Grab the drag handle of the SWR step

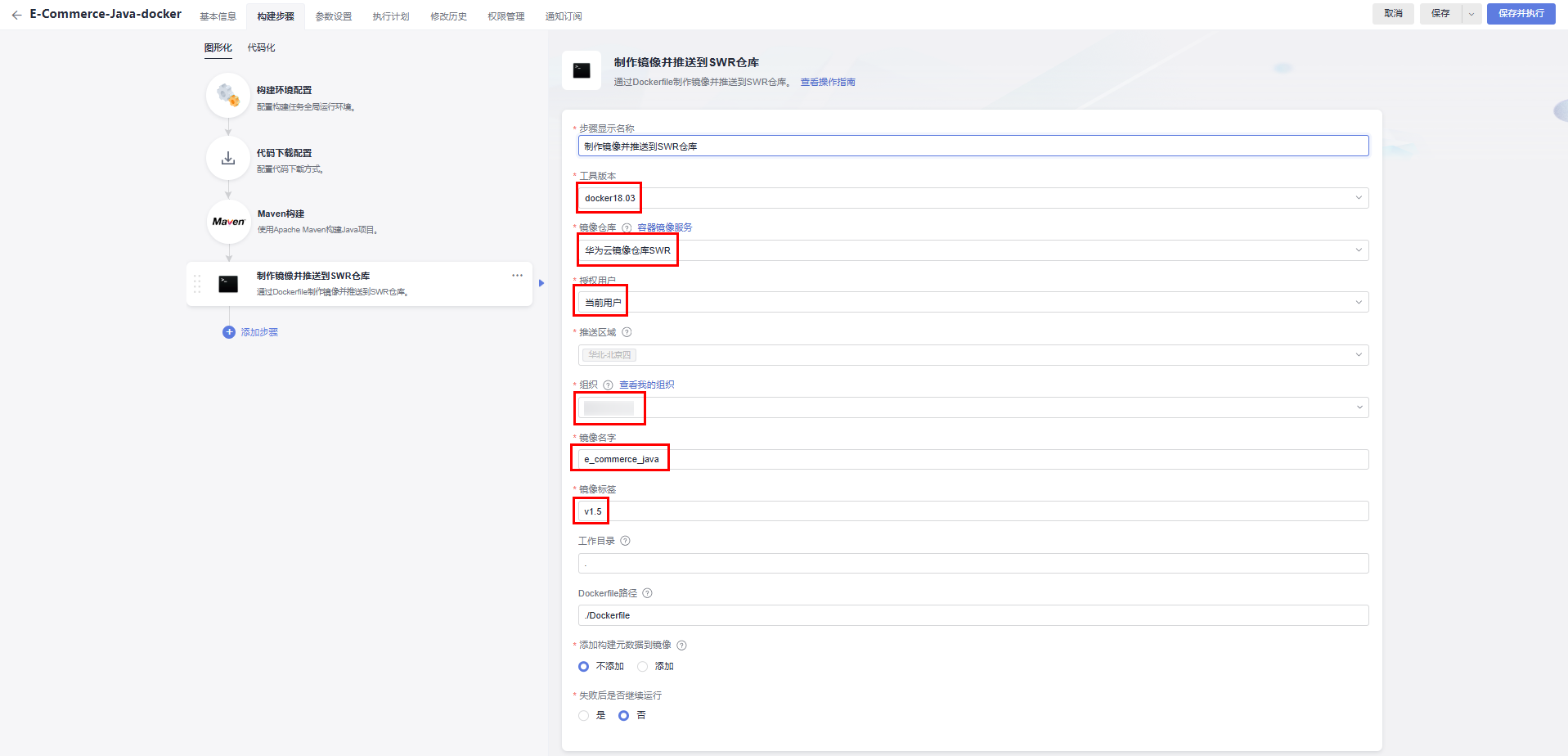pos(197,284)
